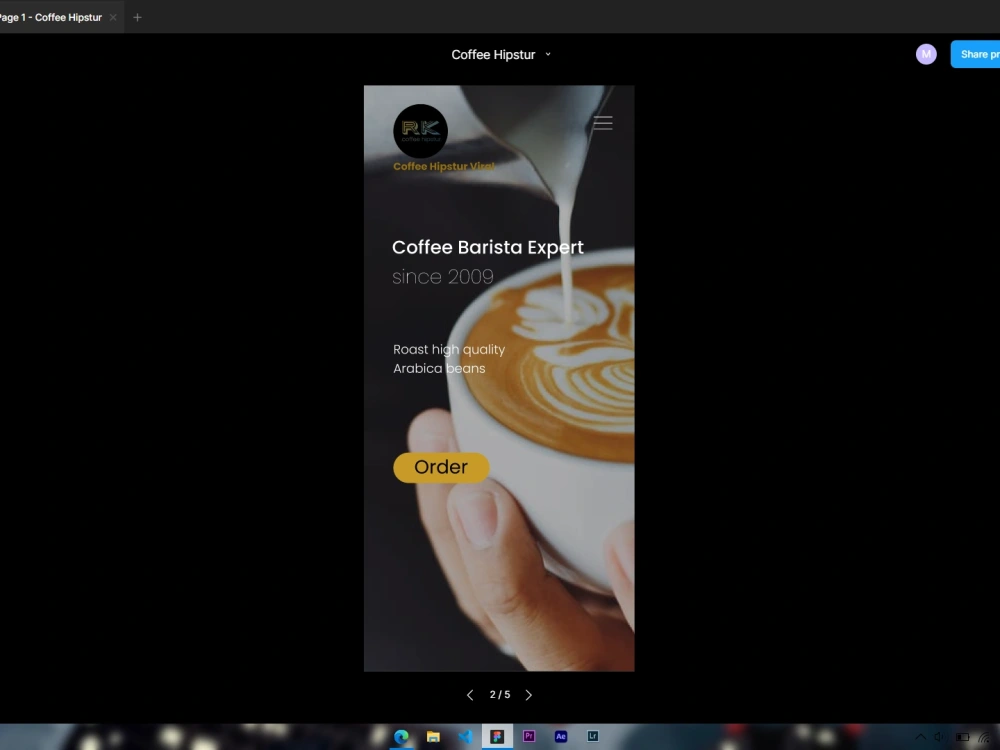Open the Coffee Hipstur title dropdown

pyautogui.click(x=548, y=55)
